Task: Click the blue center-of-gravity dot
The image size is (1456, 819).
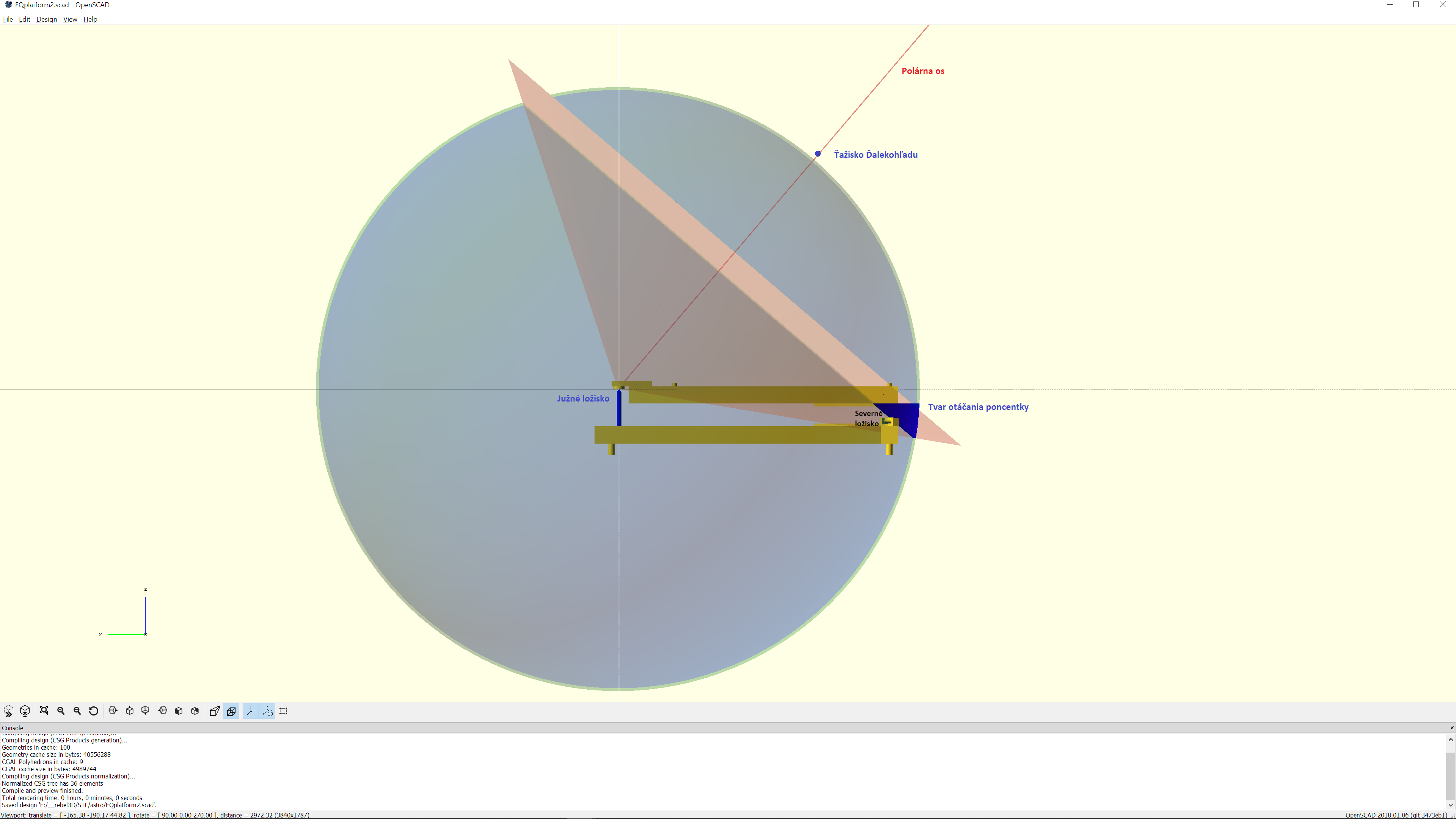Action: point(817,154)
